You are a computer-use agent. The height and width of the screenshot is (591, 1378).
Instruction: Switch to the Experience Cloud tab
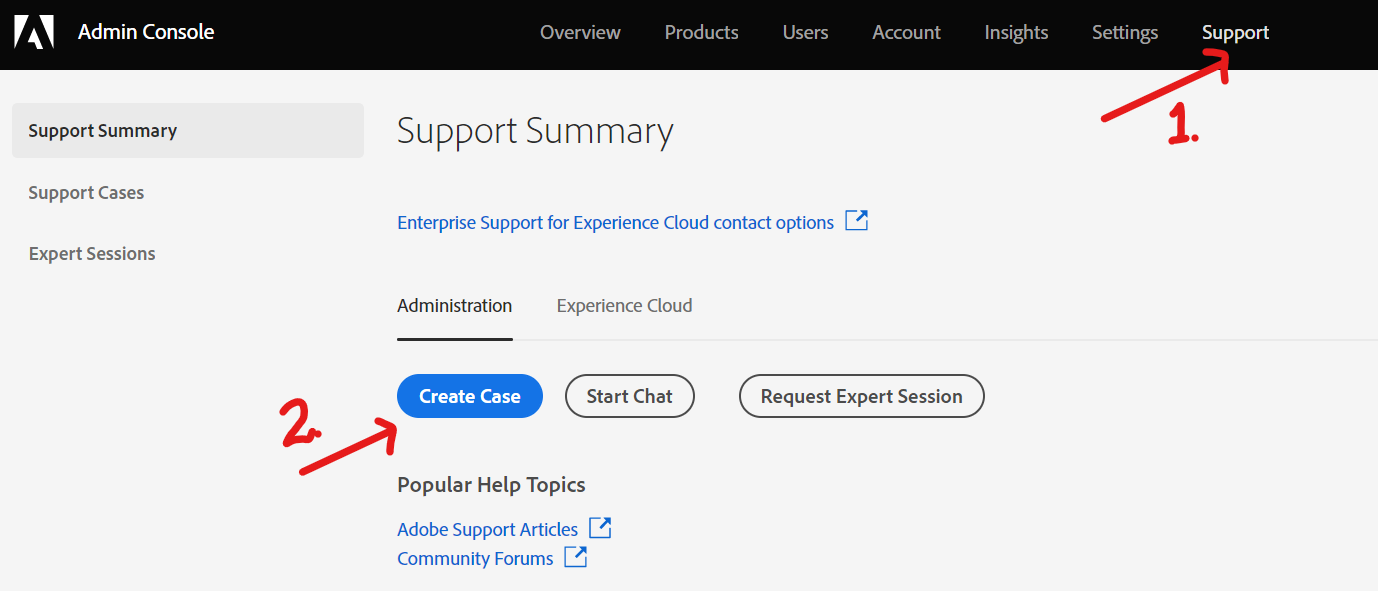click(x=624, y=305)
